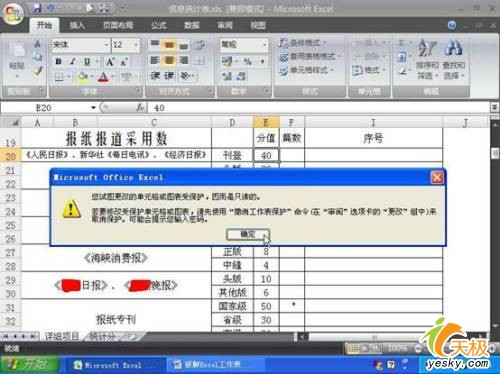Click the Percent style icon
The height and width of the screenshot is (374, 500).
click(247, 61)
